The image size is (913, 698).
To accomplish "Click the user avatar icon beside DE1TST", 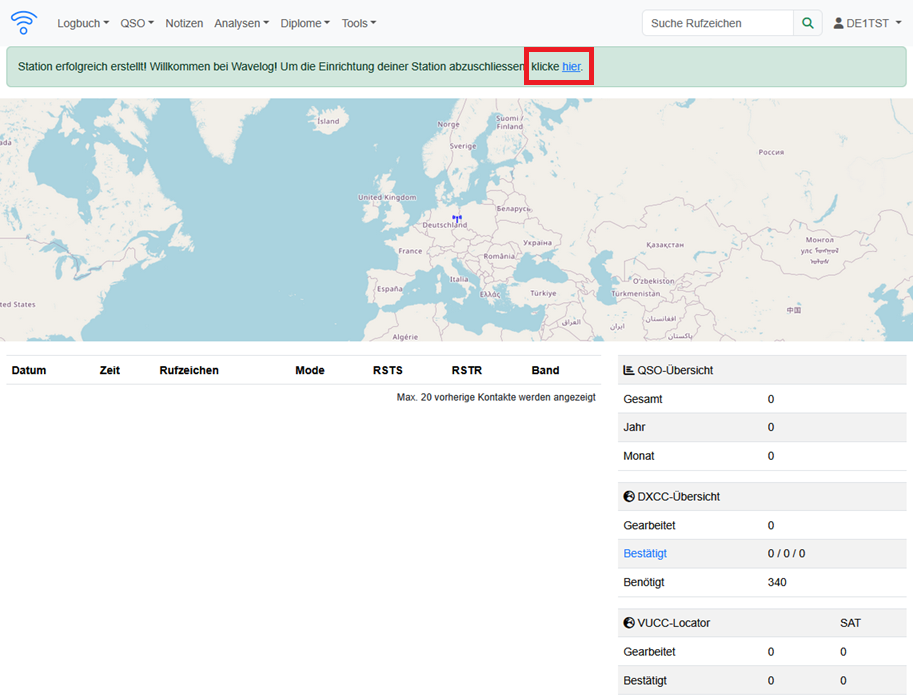I will (838, 23).
